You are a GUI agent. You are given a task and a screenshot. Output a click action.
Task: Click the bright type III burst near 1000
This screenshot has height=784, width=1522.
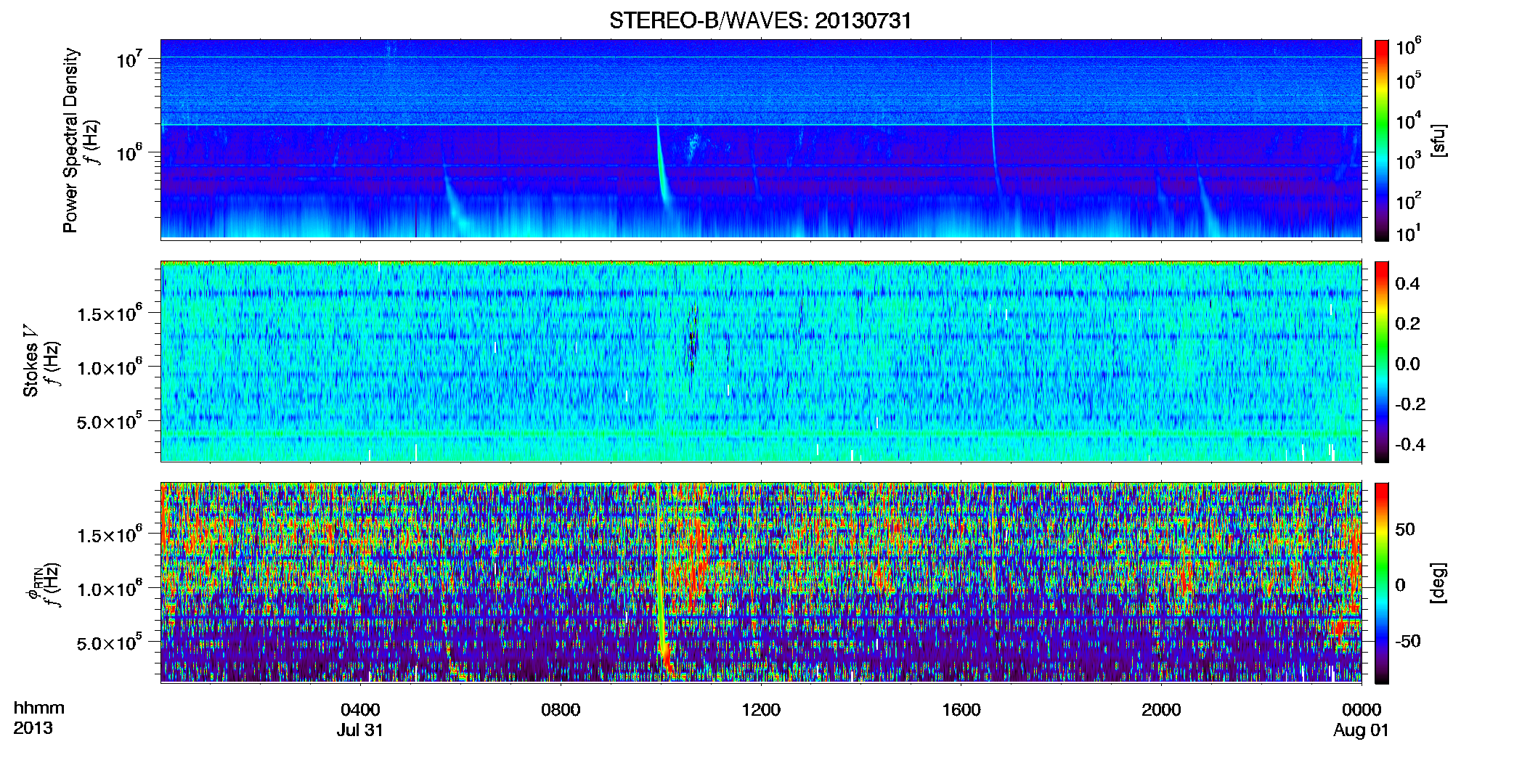point(662,167)
